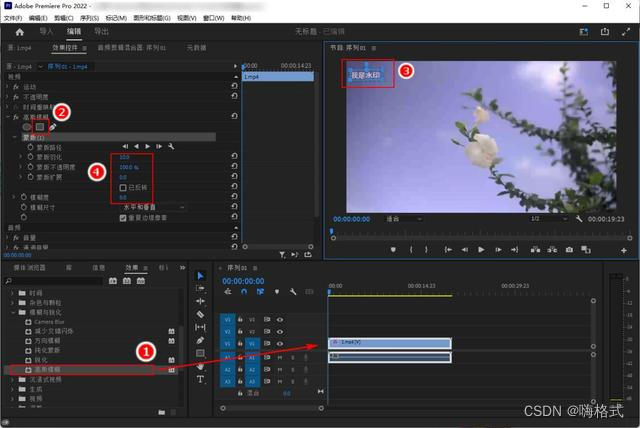Select the 1.mp4 video clip on V1
This screenshot has height=428, width=640.
[390, 343]
